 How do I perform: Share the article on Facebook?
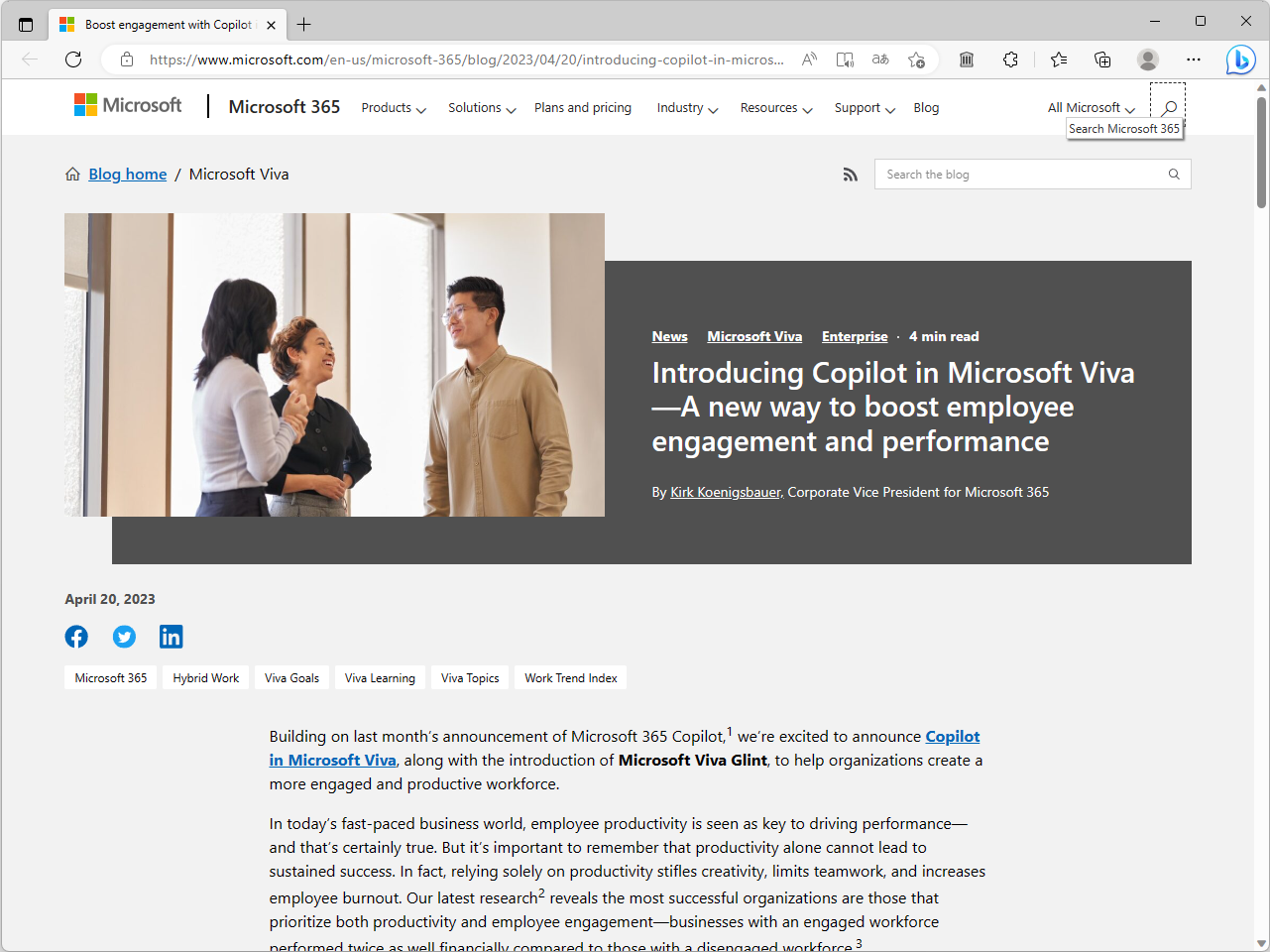76,636
